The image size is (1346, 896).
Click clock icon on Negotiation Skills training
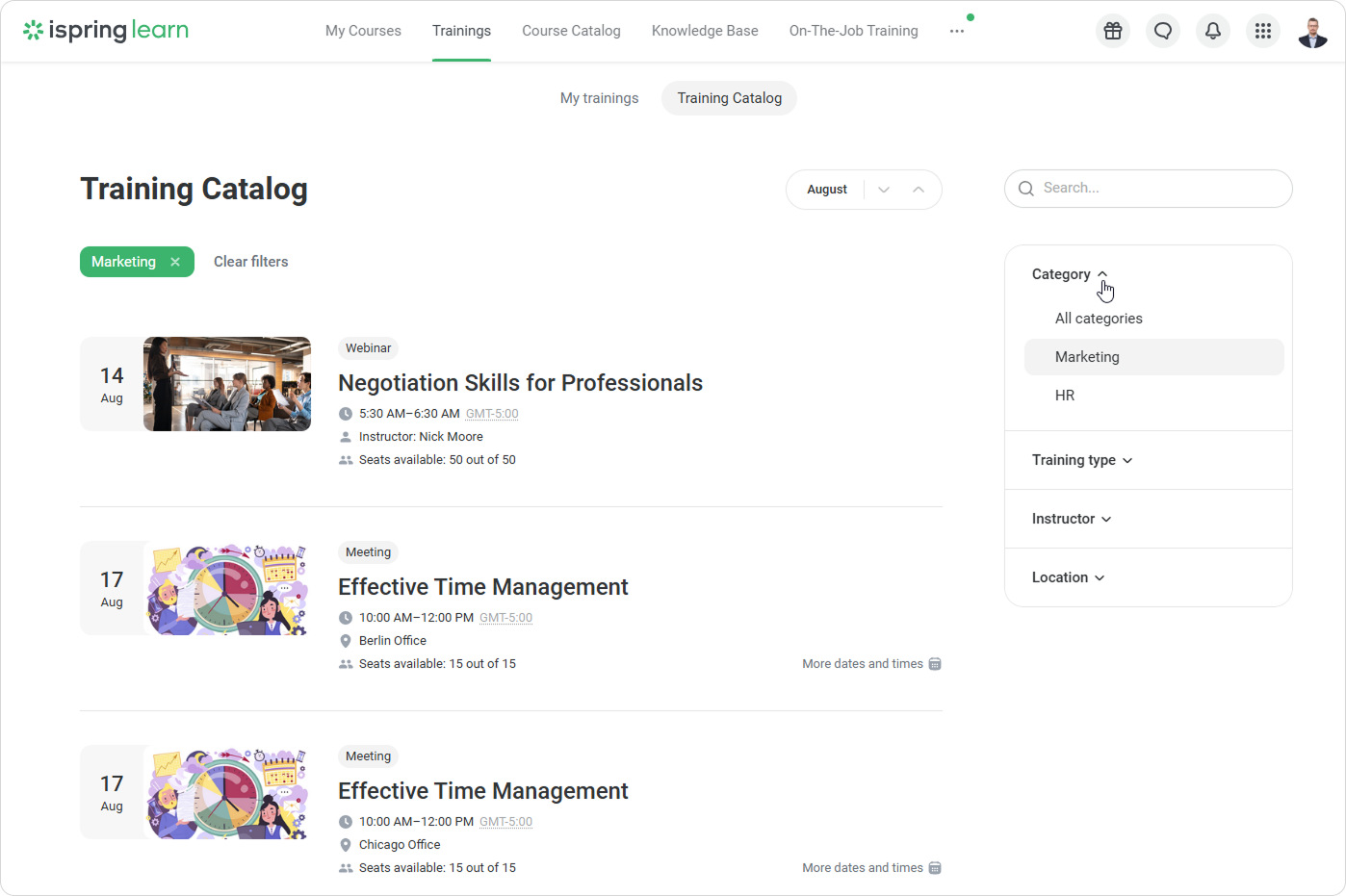[346, 414]
